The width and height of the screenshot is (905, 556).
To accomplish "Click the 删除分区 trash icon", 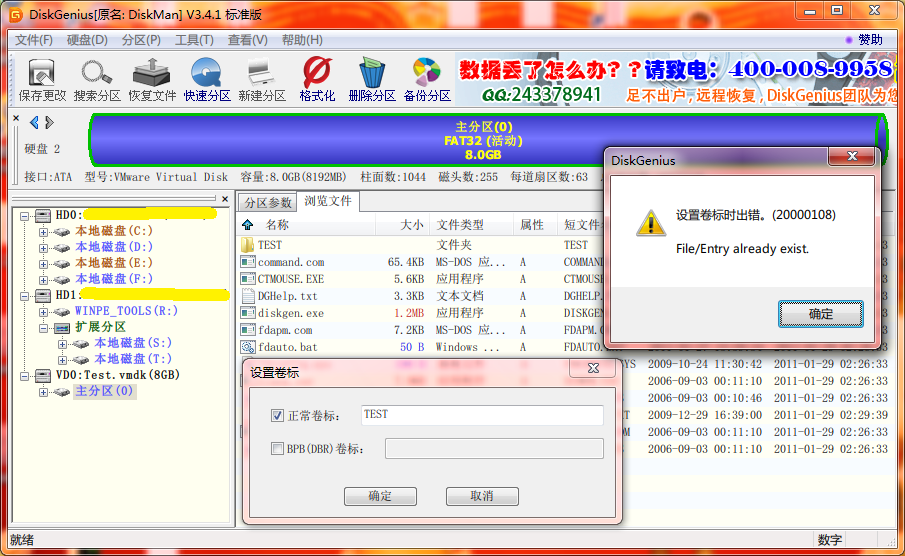I will coord(372,80).
